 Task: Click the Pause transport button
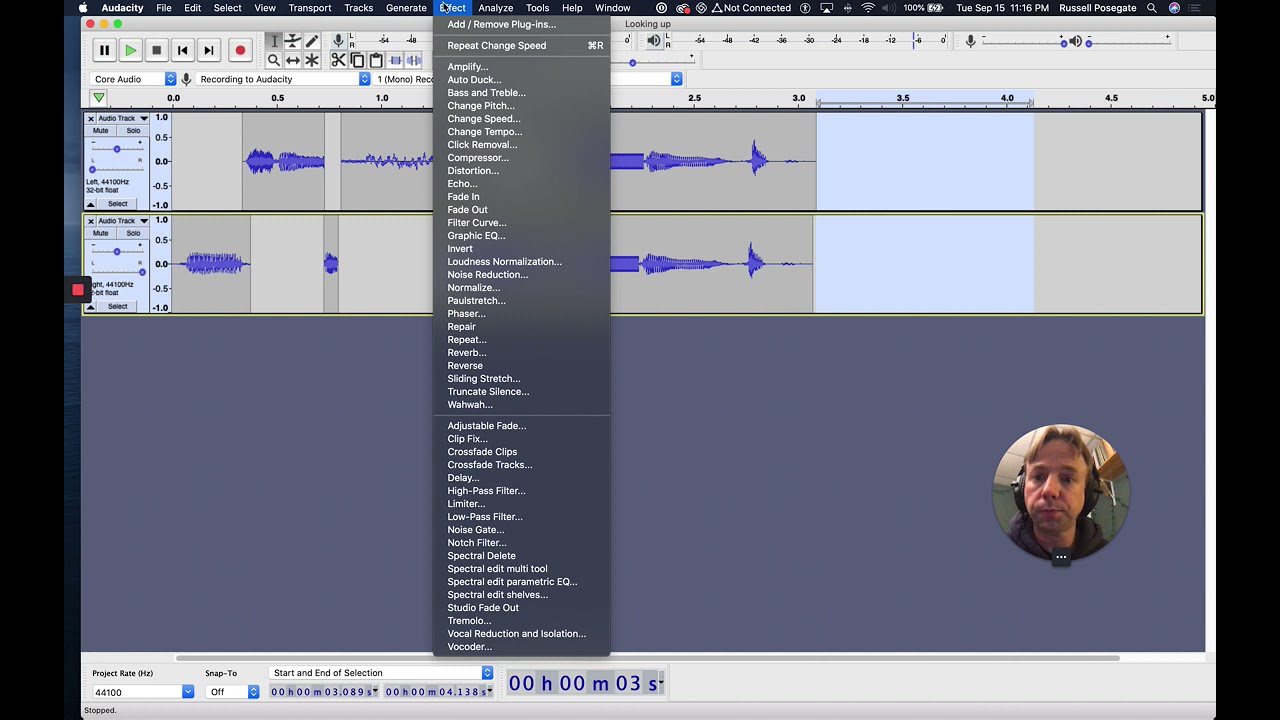point(104,50)
